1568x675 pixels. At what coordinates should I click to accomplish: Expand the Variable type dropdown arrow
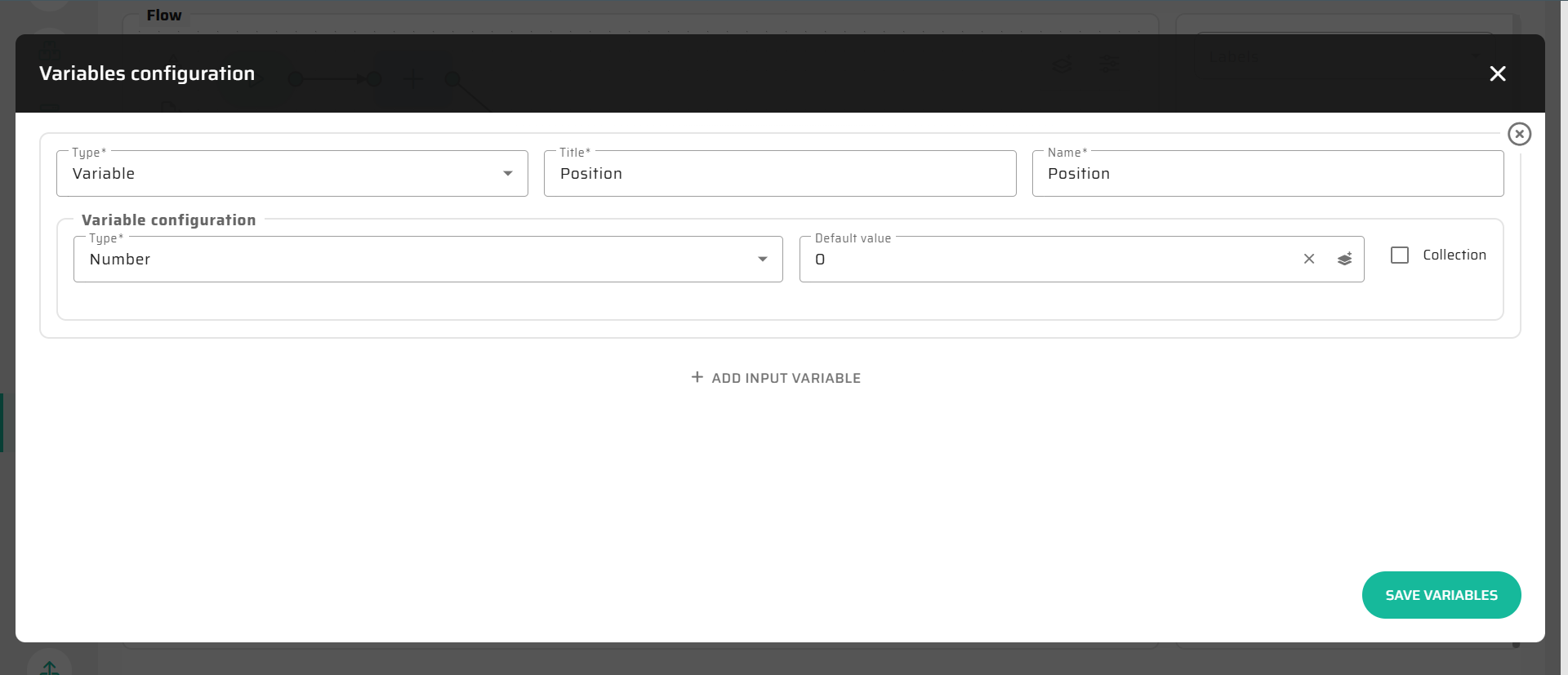(x=508, y=173)
